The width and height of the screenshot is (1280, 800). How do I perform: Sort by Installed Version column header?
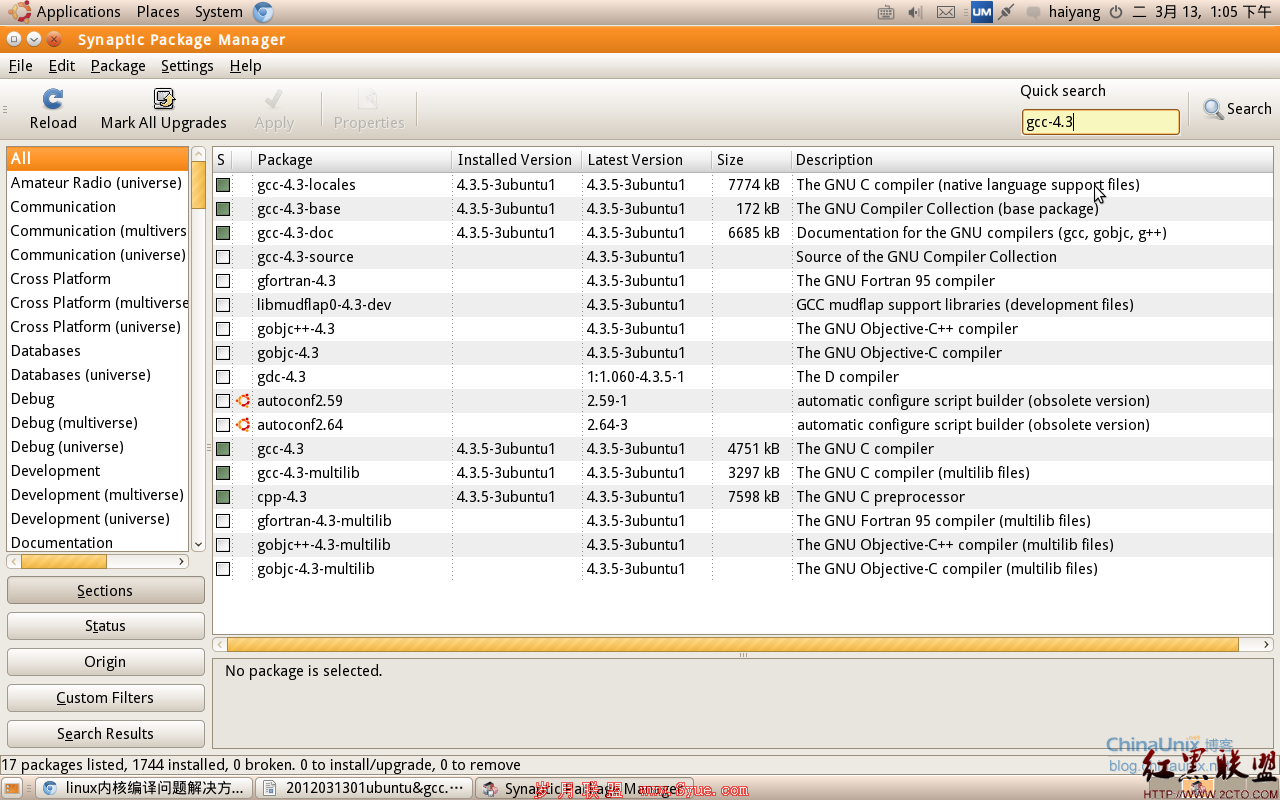click(517, 160)
